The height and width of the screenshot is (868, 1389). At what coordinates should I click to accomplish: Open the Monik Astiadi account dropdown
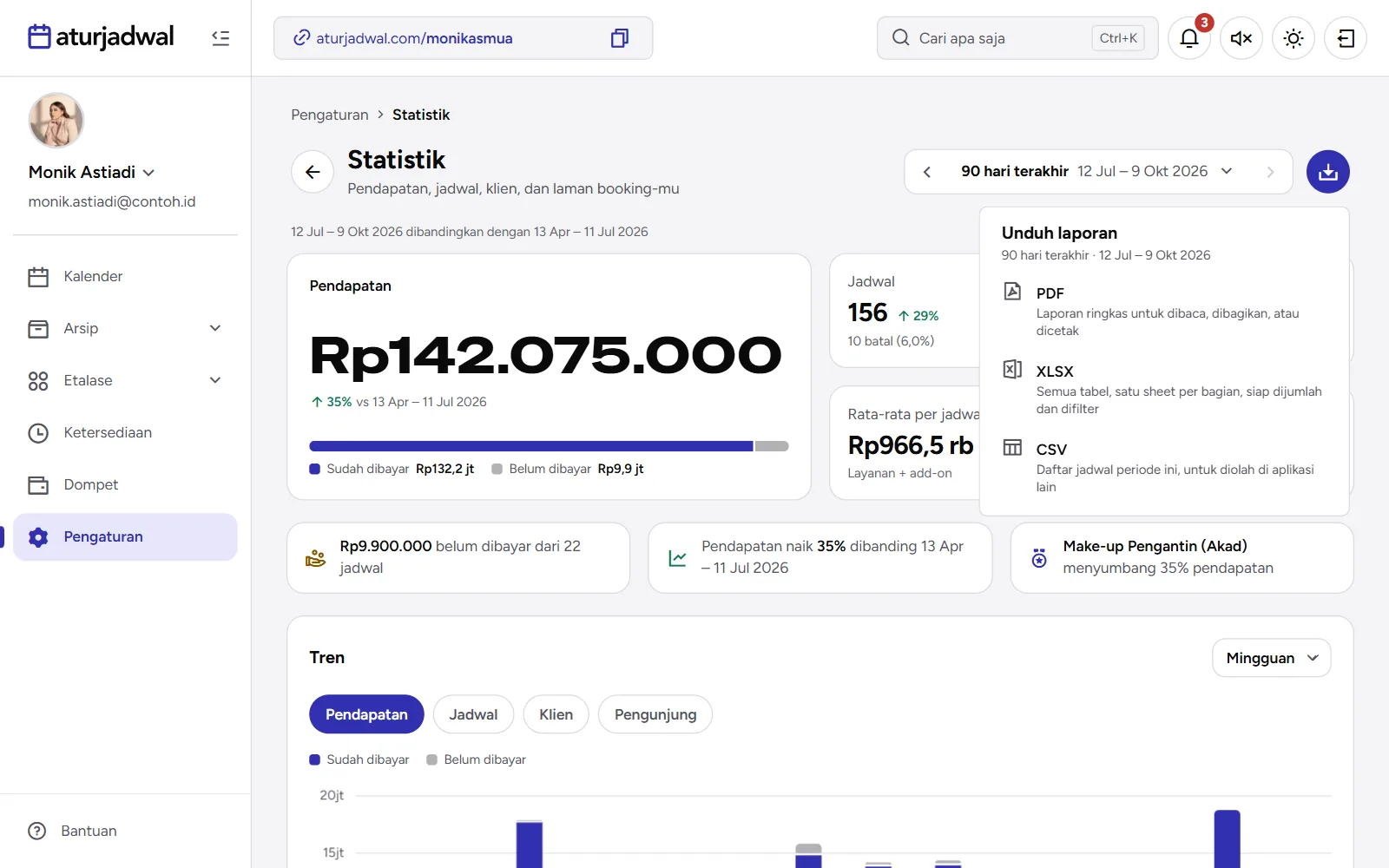pos(92,172)
